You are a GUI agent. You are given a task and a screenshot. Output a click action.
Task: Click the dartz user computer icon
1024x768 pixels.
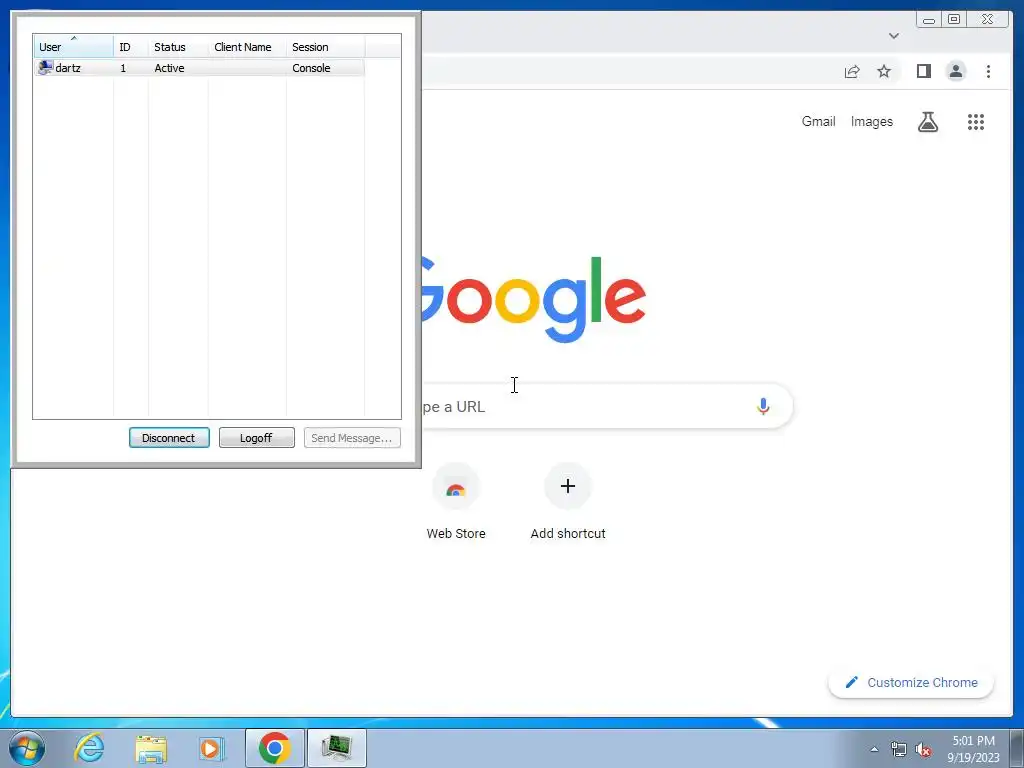pyautogui.click(x=45, y=68)
